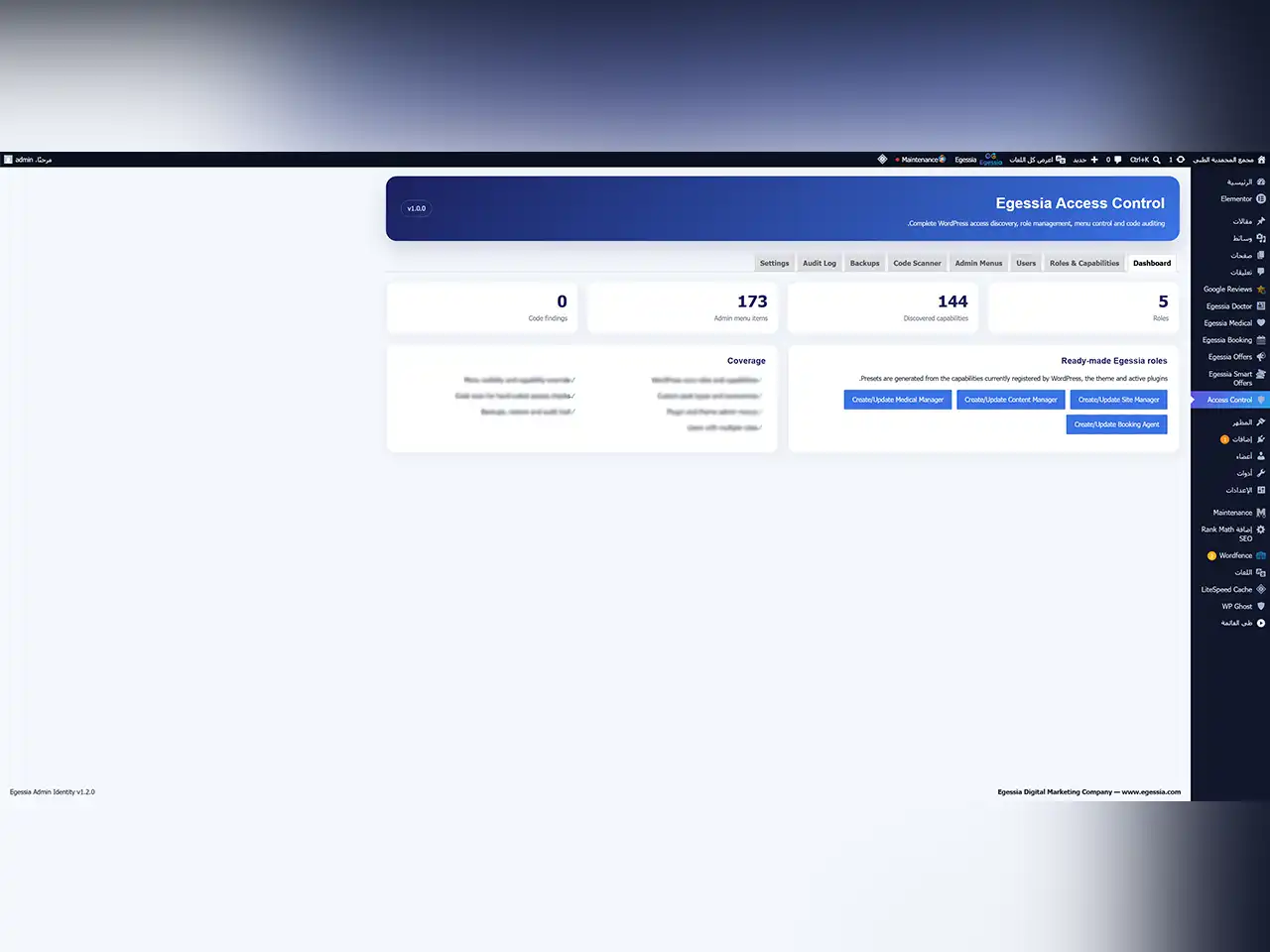Viewport: 1270px width, 952px height.
Task: Open the comments bubble in admin bar
Action: (x=1118, y=160)
